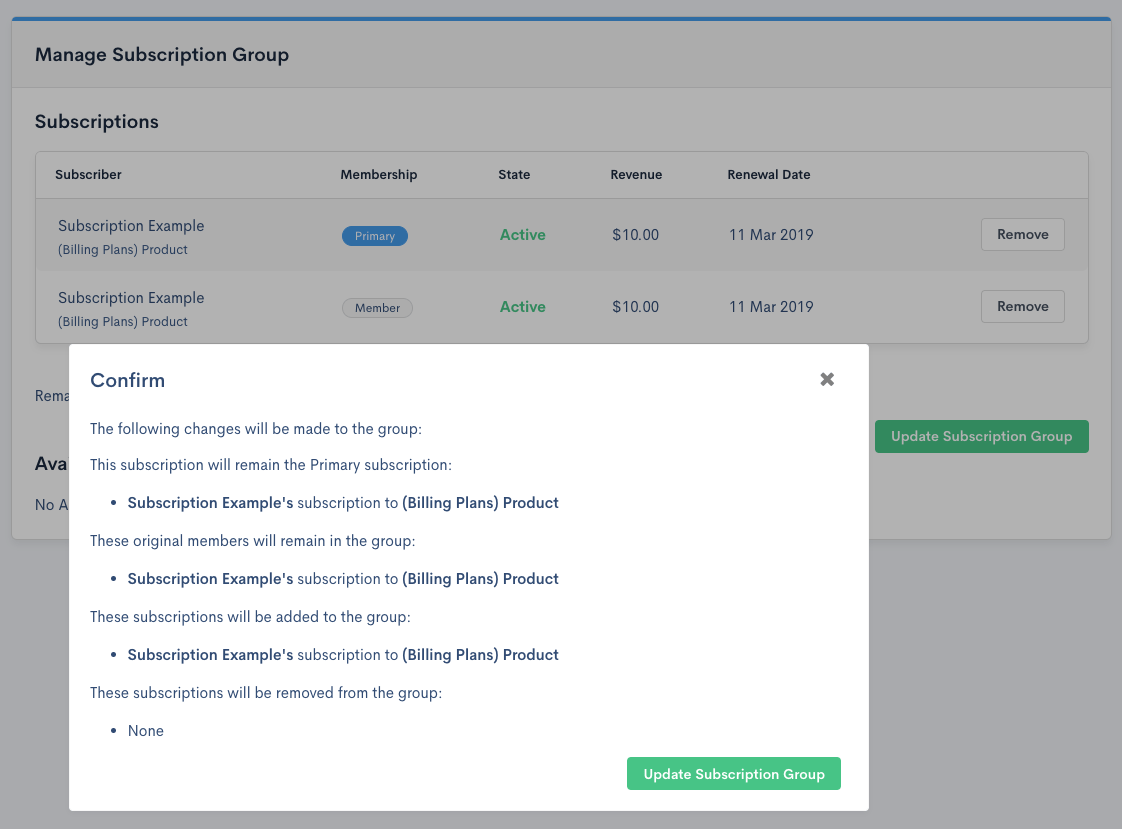The image size is (1122, 829).
Task: Click the Update Subscription Group button behind the dialog
Action: pos(981,436)
